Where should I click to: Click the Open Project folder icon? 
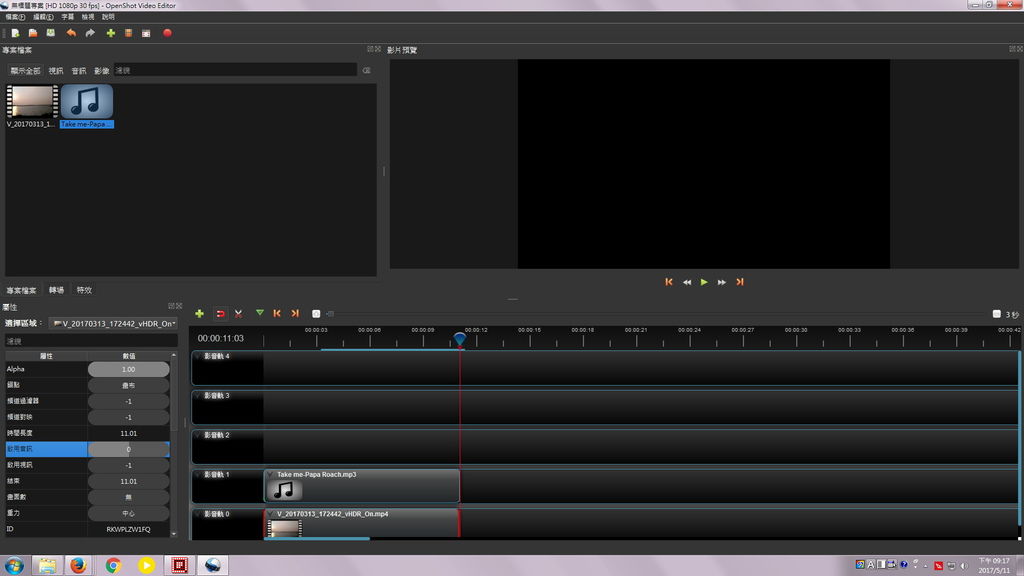[x=33, y=33]
